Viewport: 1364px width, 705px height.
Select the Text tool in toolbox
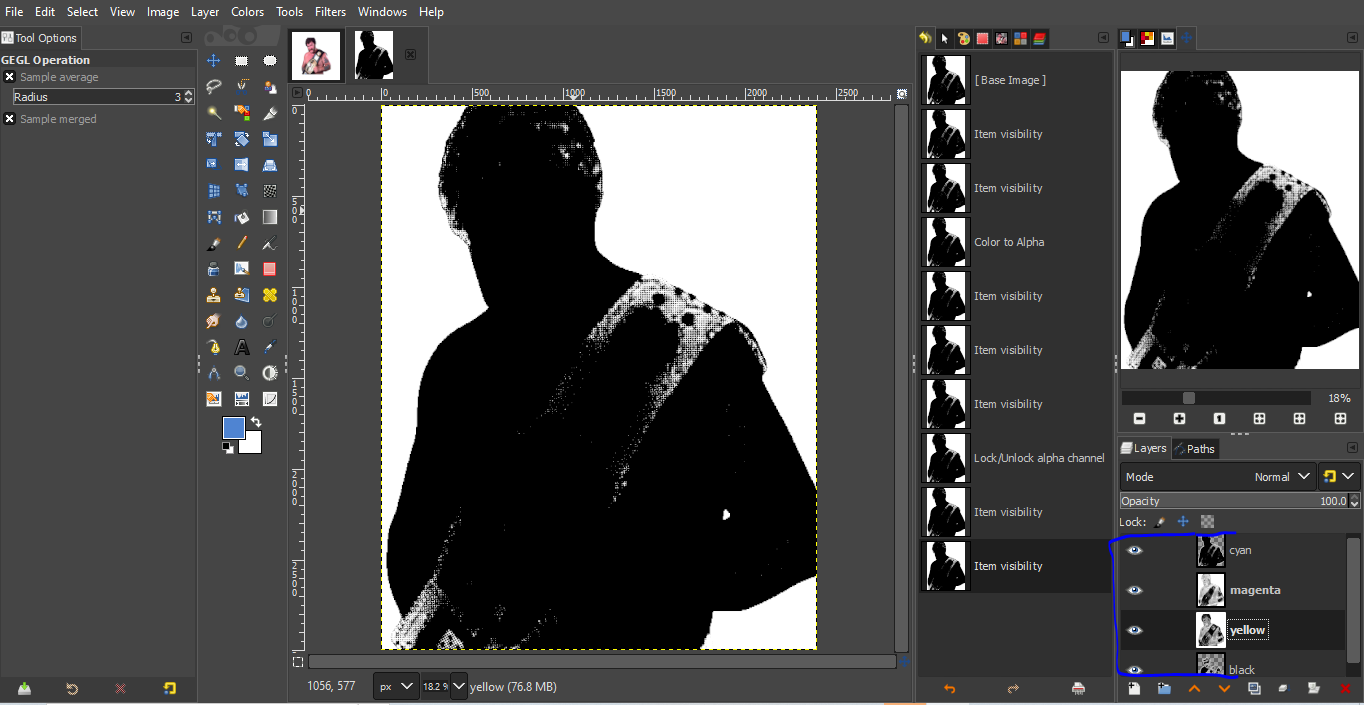pos(241,347)
